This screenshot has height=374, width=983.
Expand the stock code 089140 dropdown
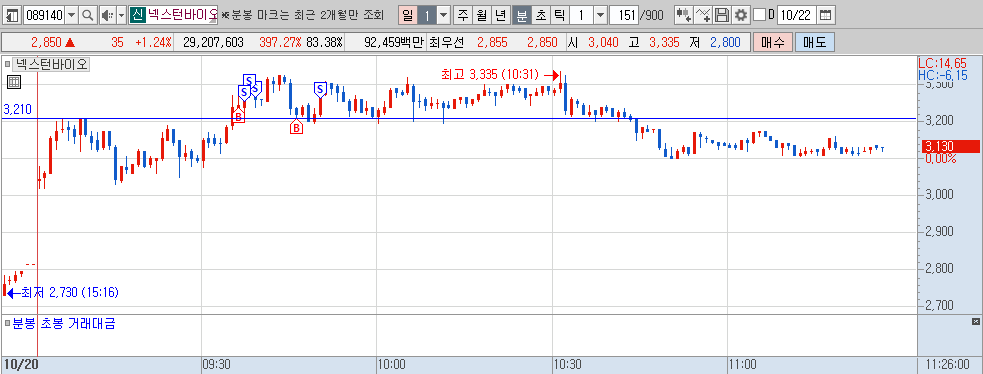71,14
